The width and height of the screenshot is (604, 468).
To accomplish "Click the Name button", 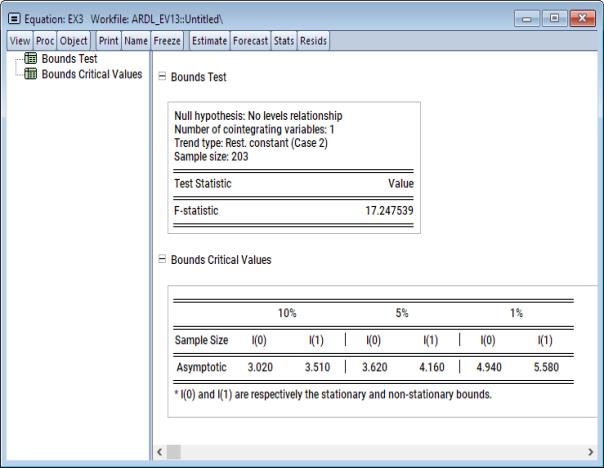I will (136, 40).
